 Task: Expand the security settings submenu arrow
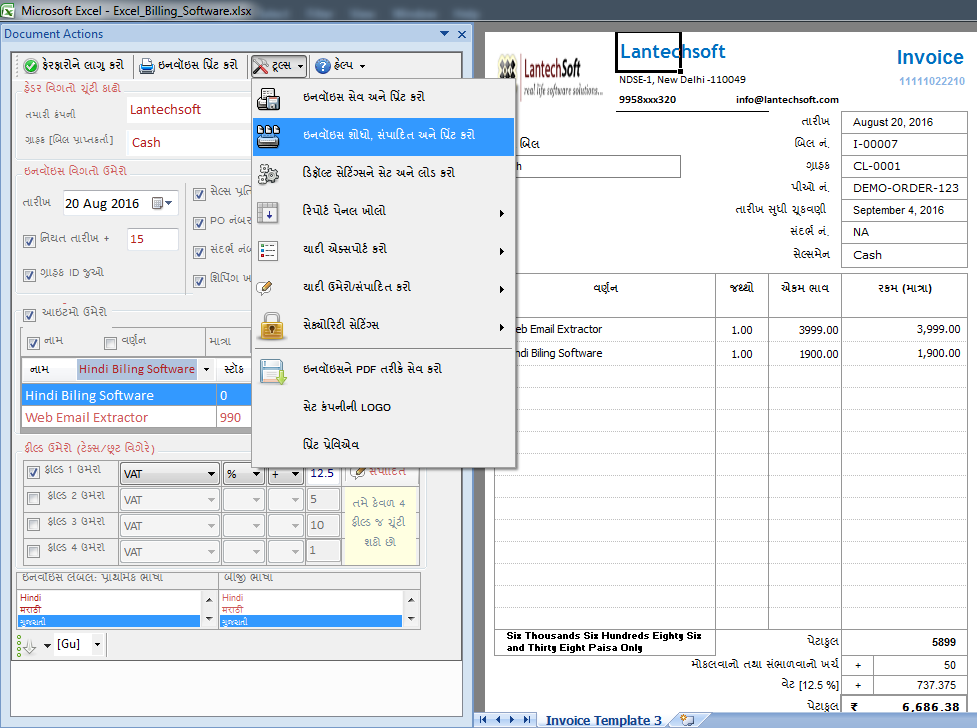[x=502, y=328]
